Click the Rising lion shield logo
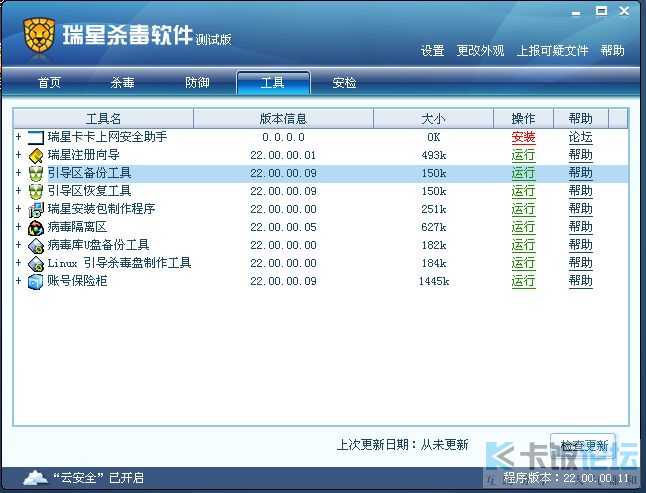Viewport: 646px width, 493px height. point(39,35)
